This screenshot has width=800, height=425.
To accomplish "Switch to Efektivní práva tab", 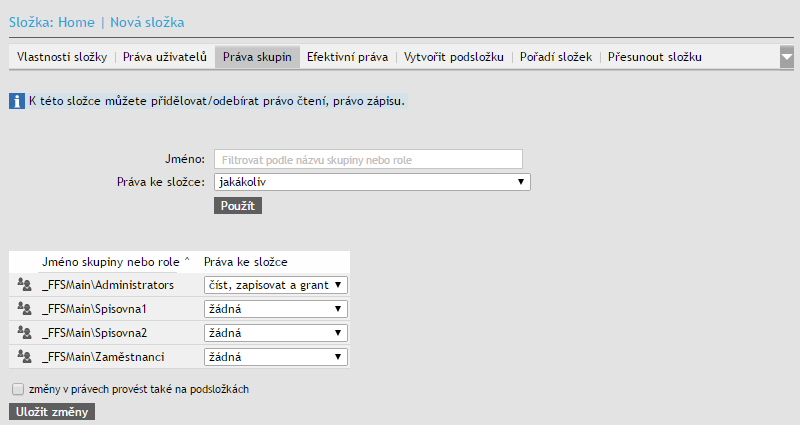I will coord(347,57).
